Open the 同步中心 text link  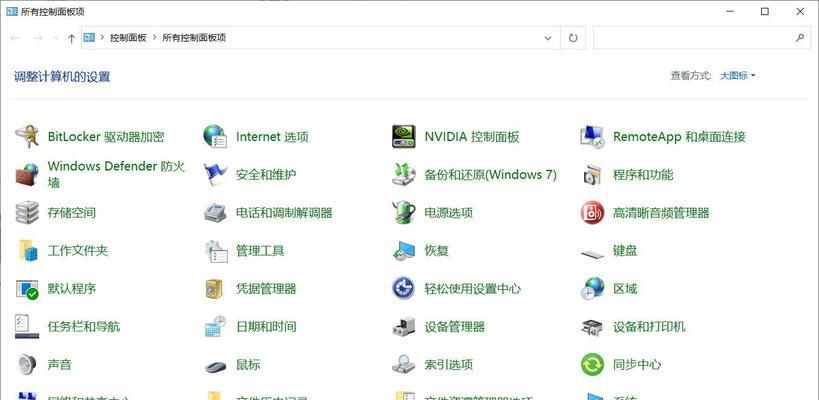(x=637, y=364)
